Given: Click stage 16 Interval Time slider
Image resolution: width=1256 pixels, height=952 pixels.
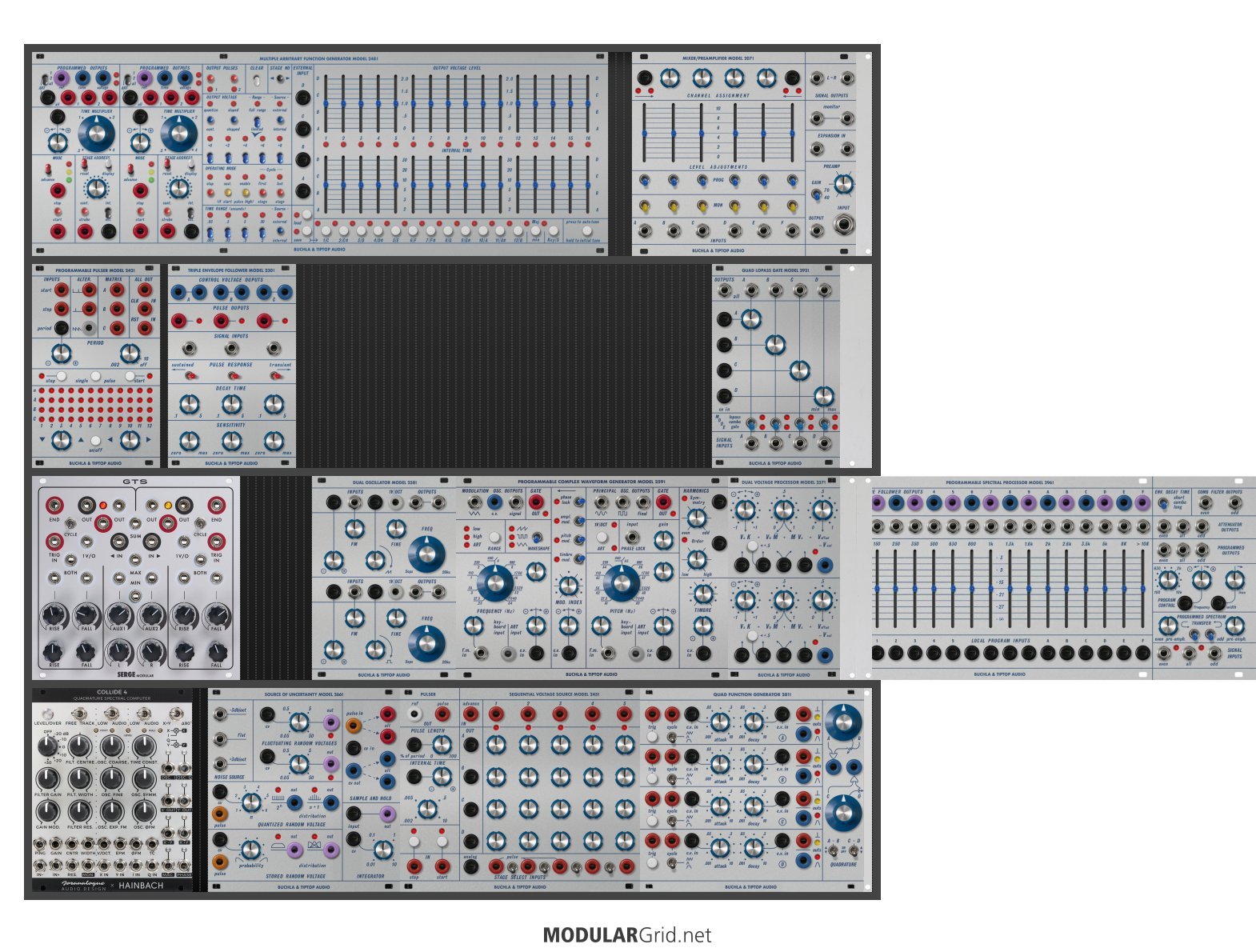Looking at the screenshot, I should coord(589,184).
